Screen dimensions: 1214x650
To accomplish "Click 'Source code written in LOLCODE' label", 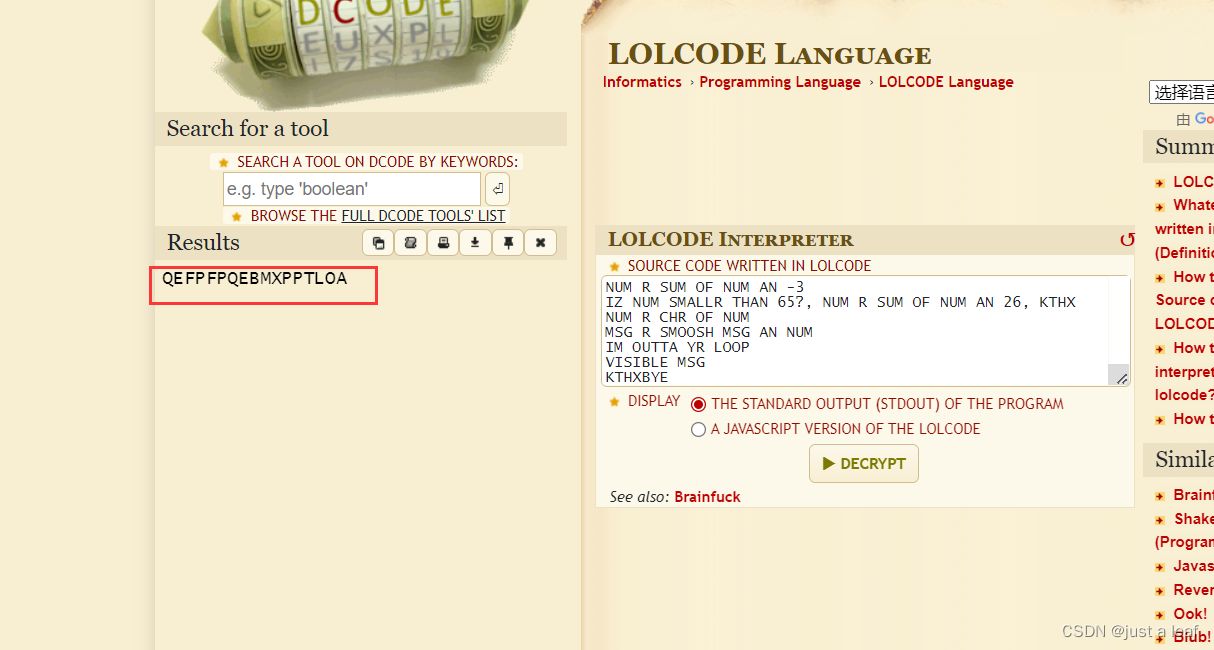I will (x=749, y=266).
